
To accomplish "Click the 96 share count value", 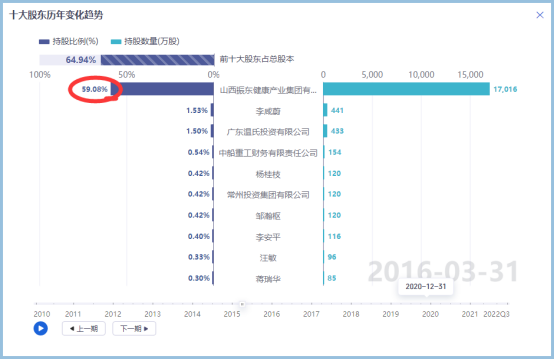I will (x=332, y=257).
